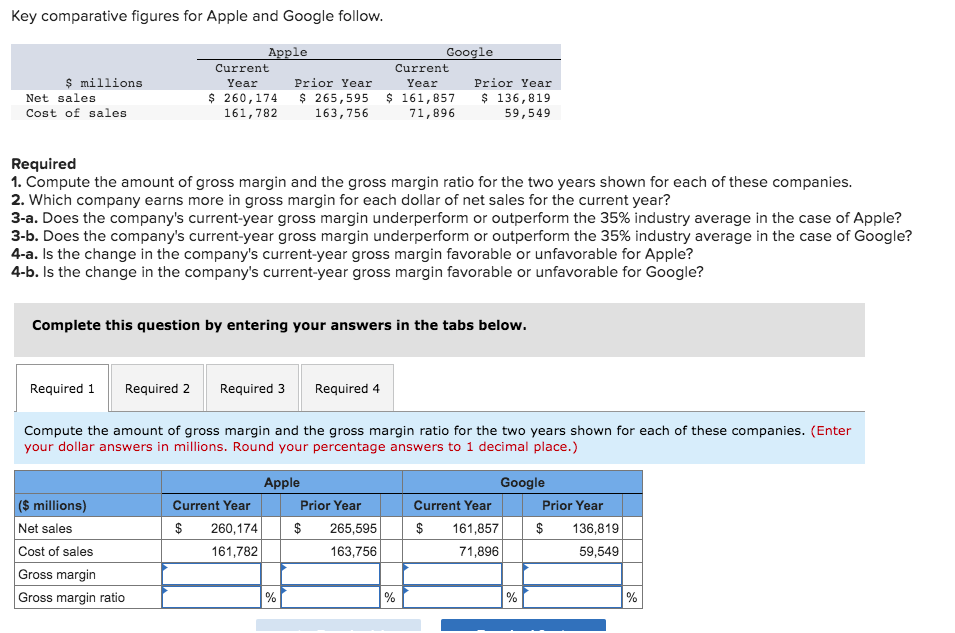955x633 pixels.
Task: Click the blue navigation button below the table
Action: (x=522, y=626)
